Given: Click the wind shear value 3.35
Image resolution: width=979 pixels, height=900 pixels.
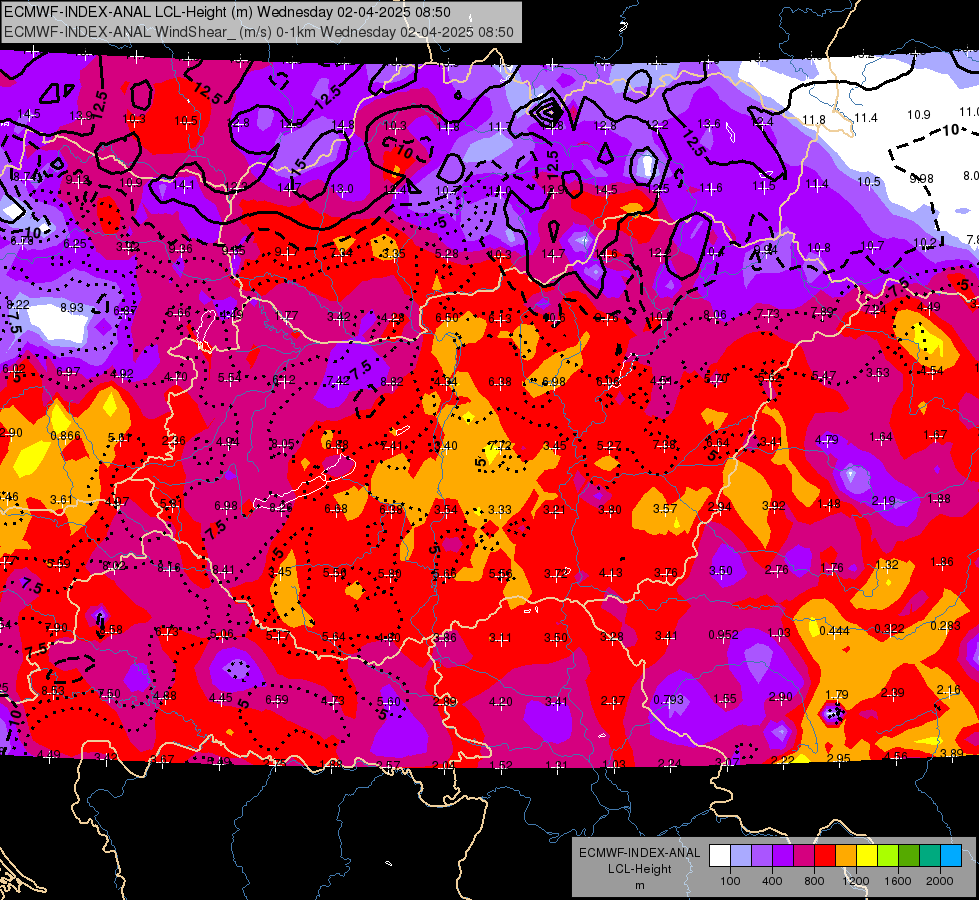Looking at the screenshot, I should pyautogui.click(x=394, y=254).
